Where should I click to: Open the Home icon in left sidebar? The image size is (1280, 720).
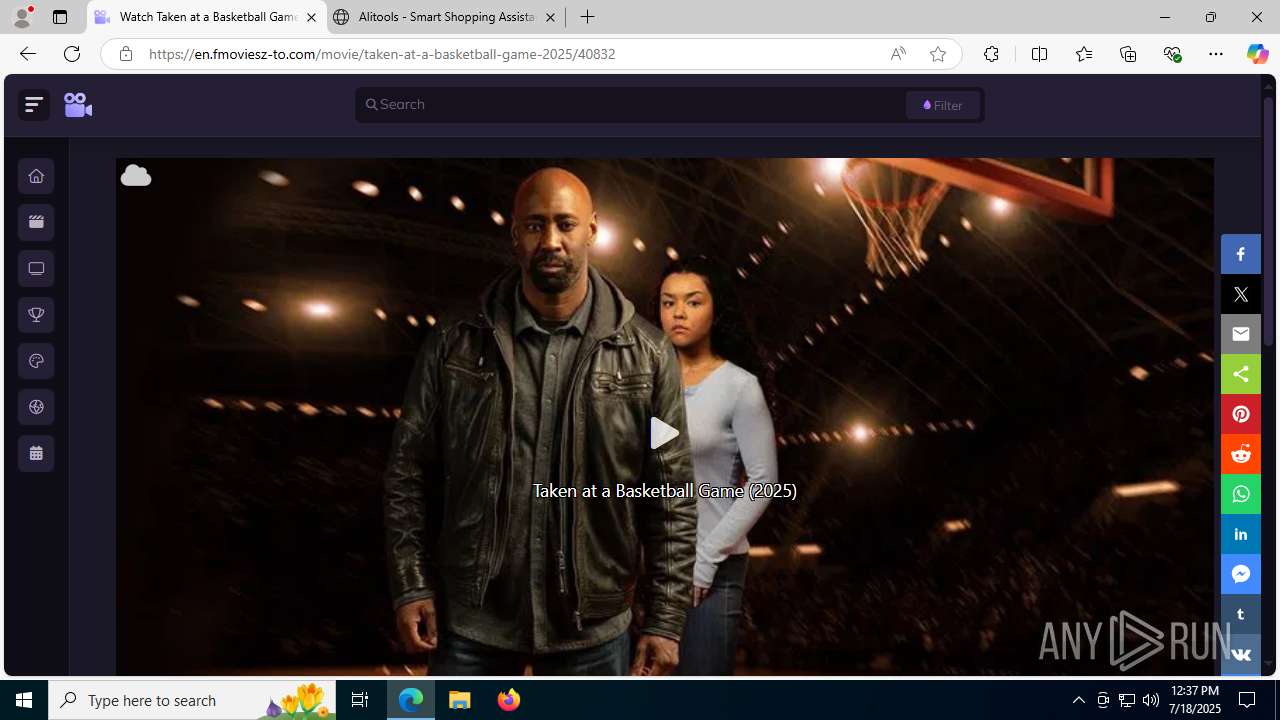(x=36, y=176)
